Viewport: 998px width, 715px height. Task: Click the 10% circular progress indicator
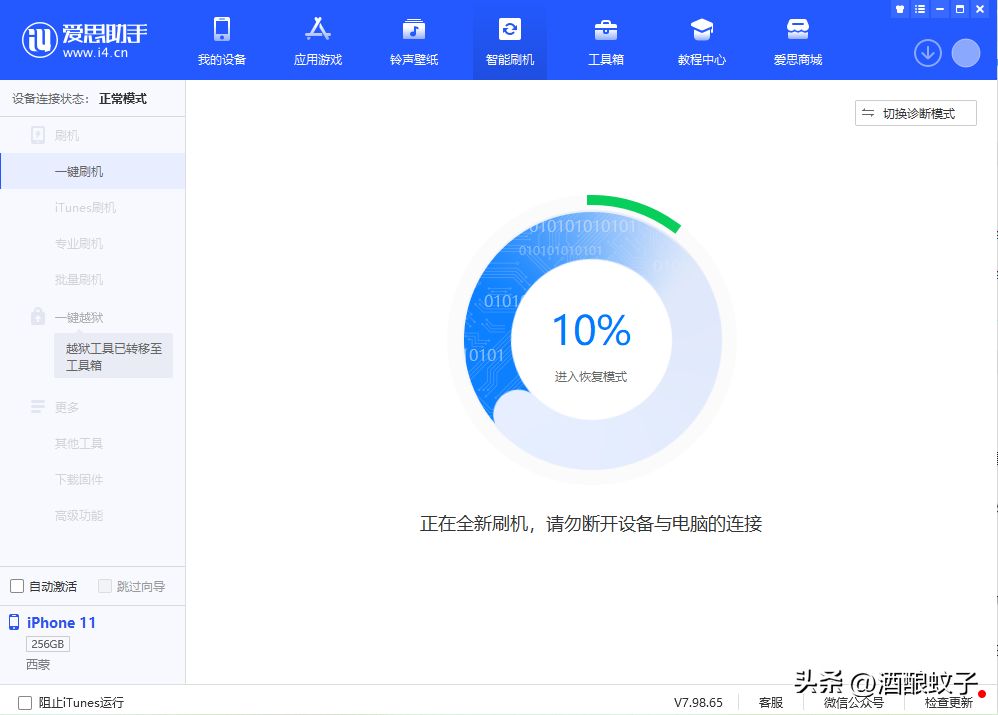click(x=592, y=339)
